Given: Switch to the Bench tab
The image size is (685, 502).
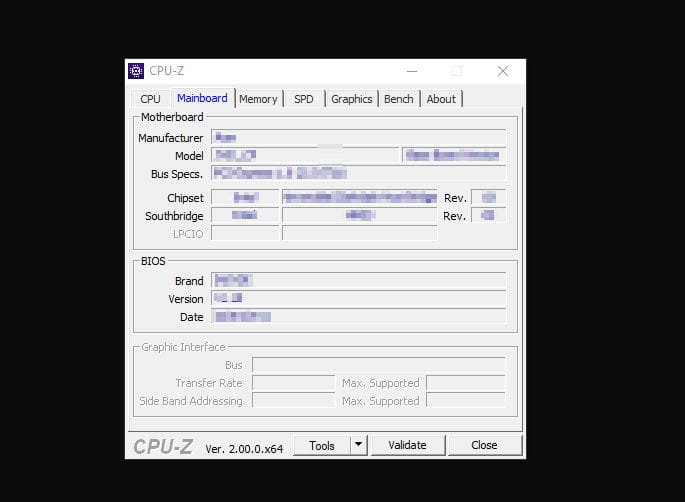Looking at the screenshot, I should click(398, 99).
